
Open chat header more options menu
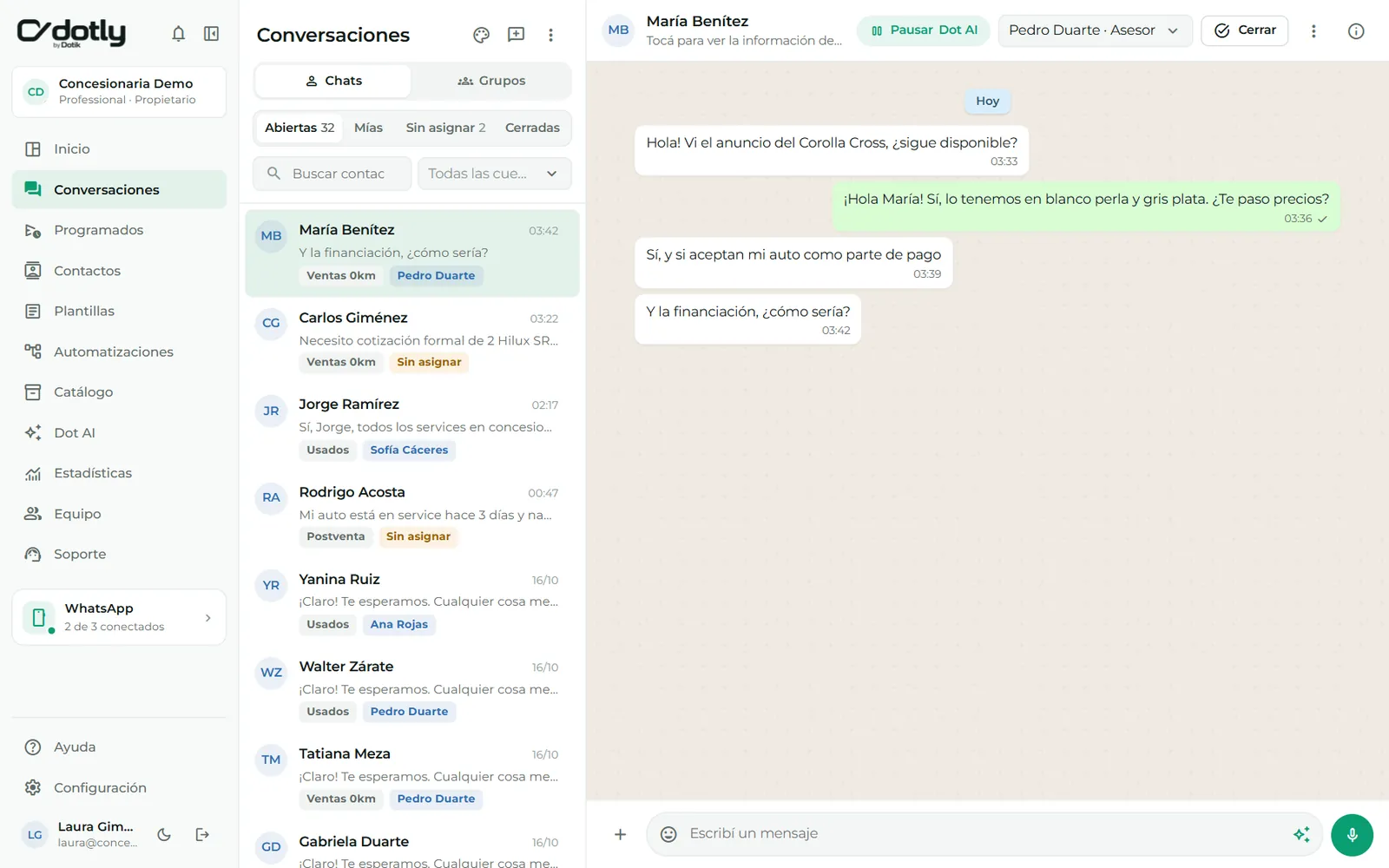point(1313,31)
